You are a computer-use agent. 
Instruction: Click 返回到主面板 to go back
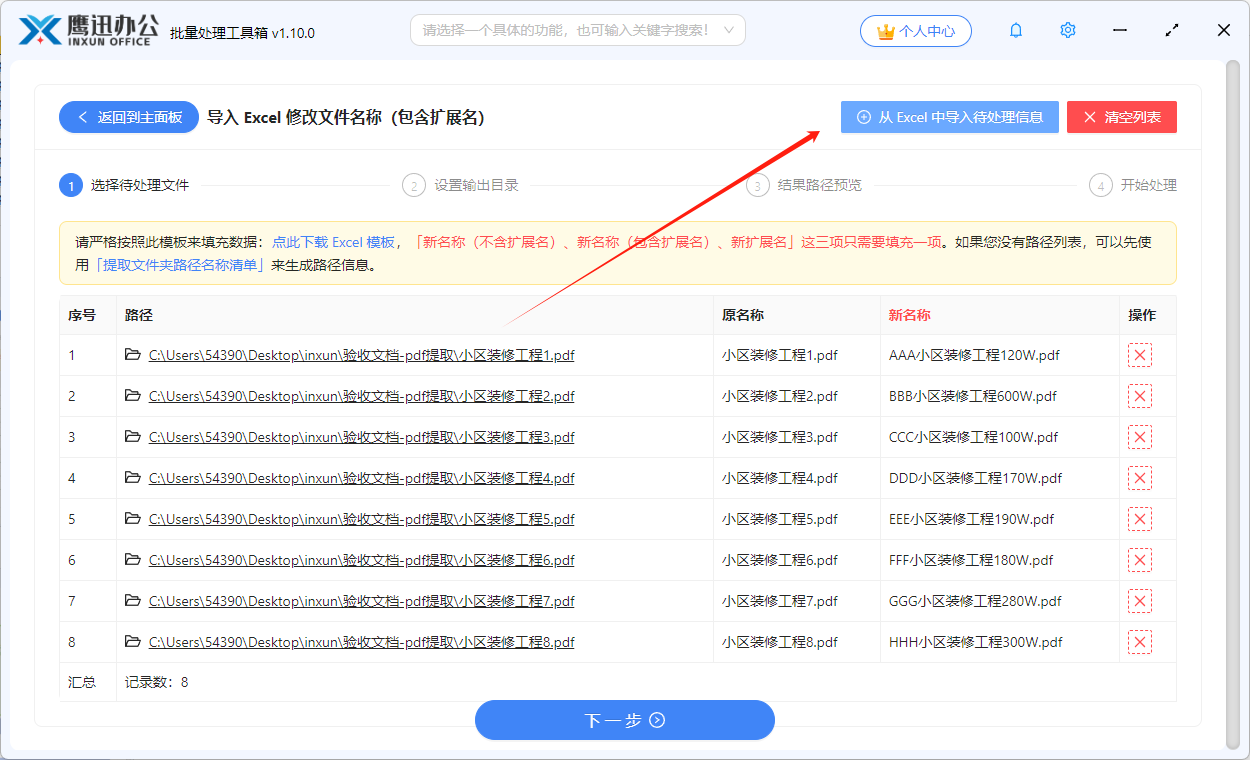tap(128, 117)
